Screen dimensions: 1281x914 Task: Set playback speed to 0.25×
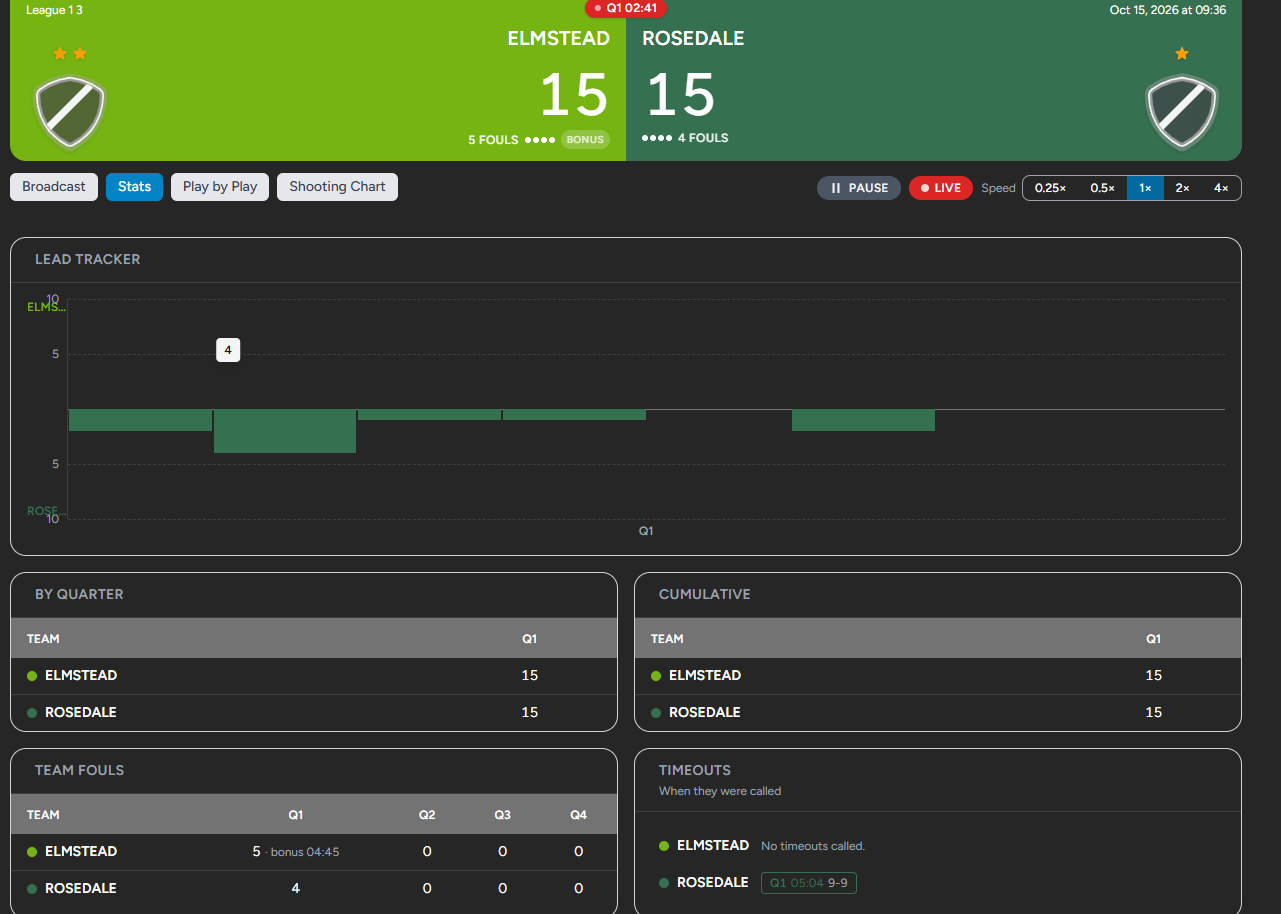1050,188
